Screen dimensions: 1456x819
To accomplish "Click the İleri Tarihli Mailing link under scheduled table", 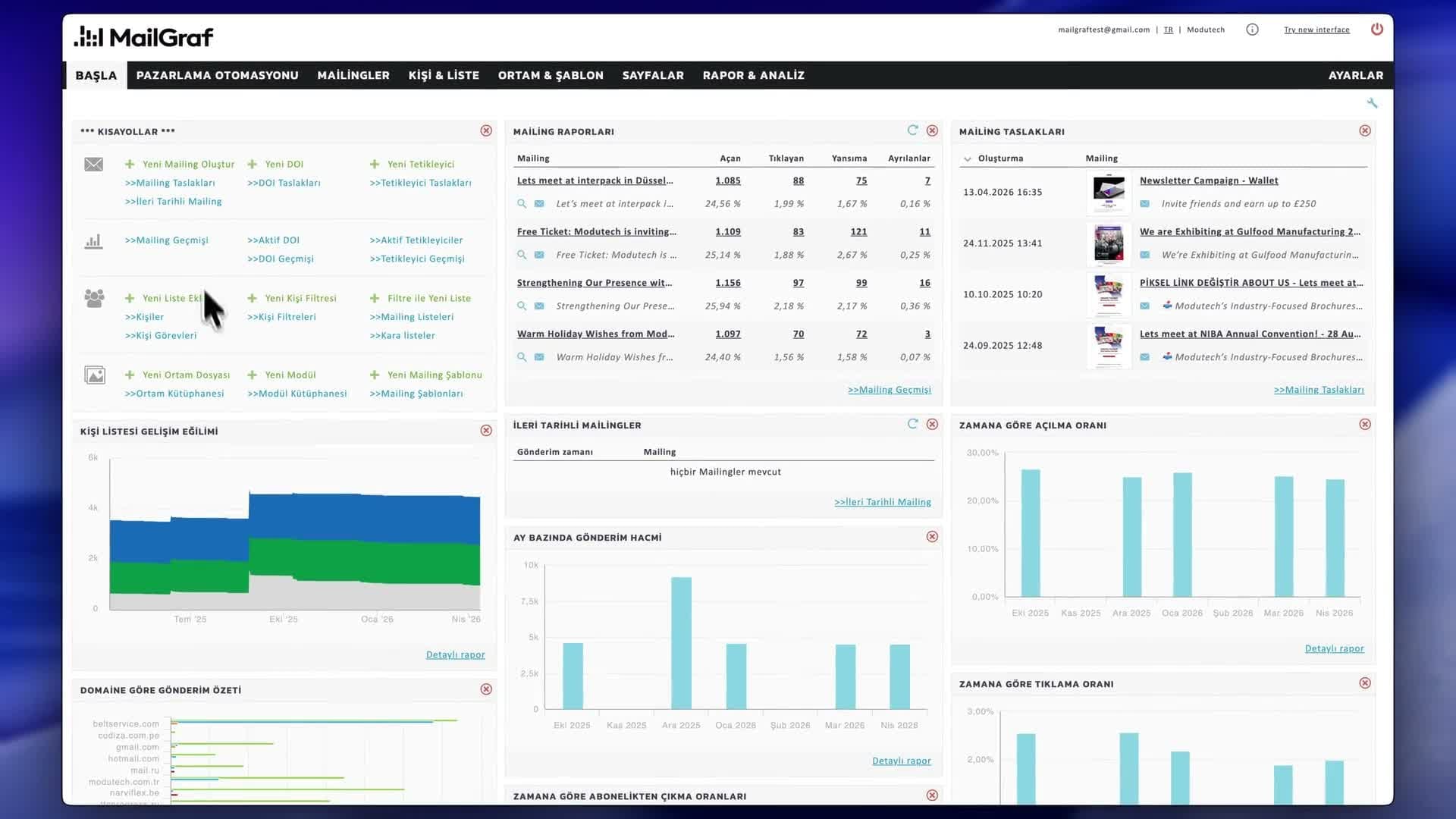I will [883, 502].
